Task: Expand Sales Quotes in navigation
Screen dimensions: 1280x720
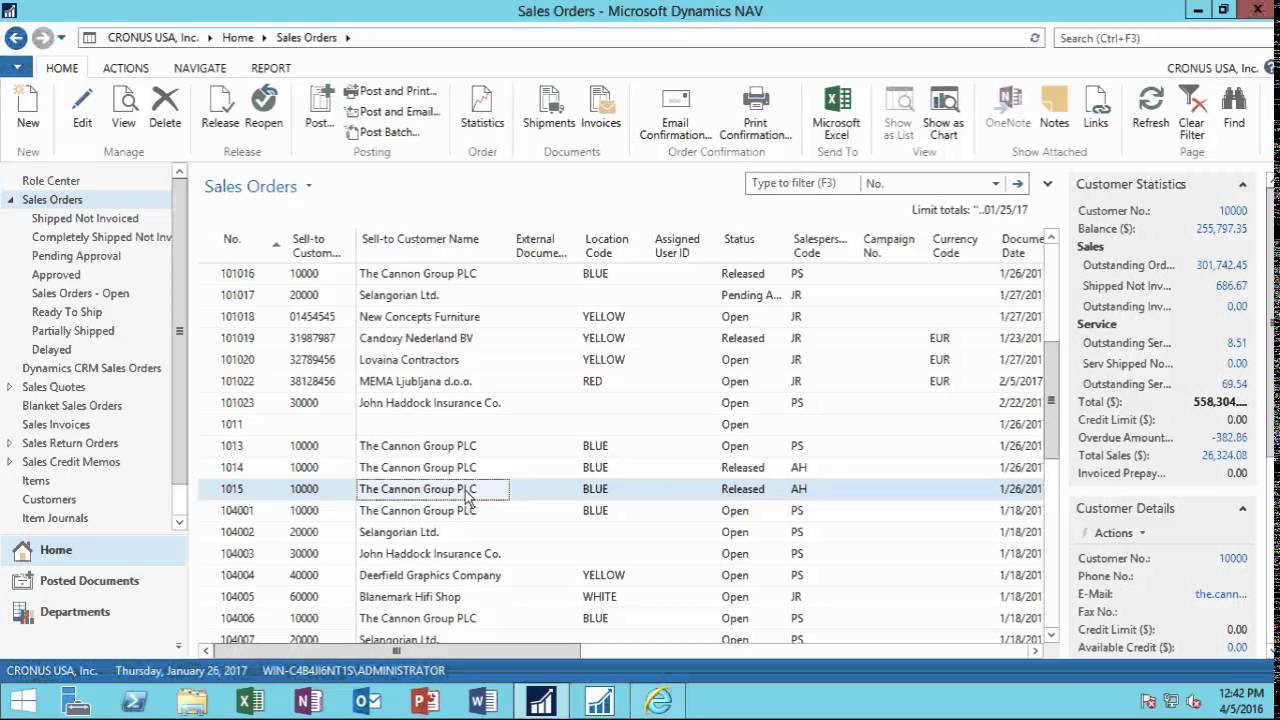Action: coord(10,387)
